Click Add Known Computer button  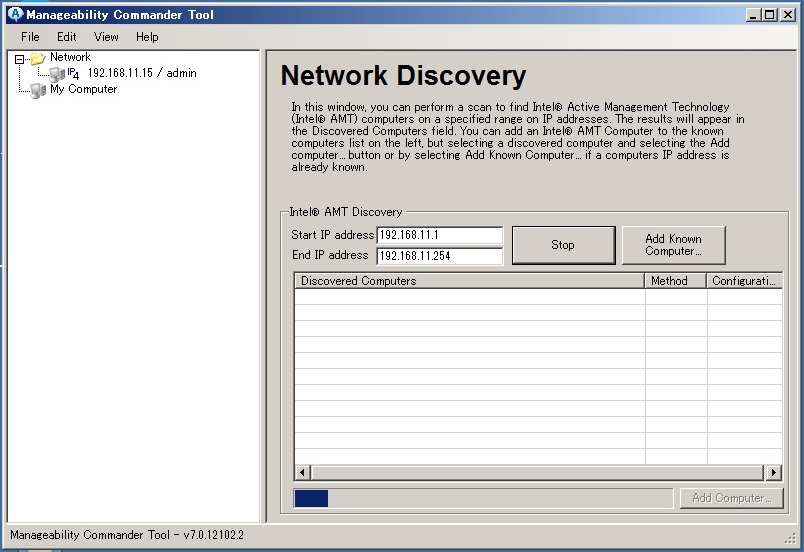click(673, 245)
